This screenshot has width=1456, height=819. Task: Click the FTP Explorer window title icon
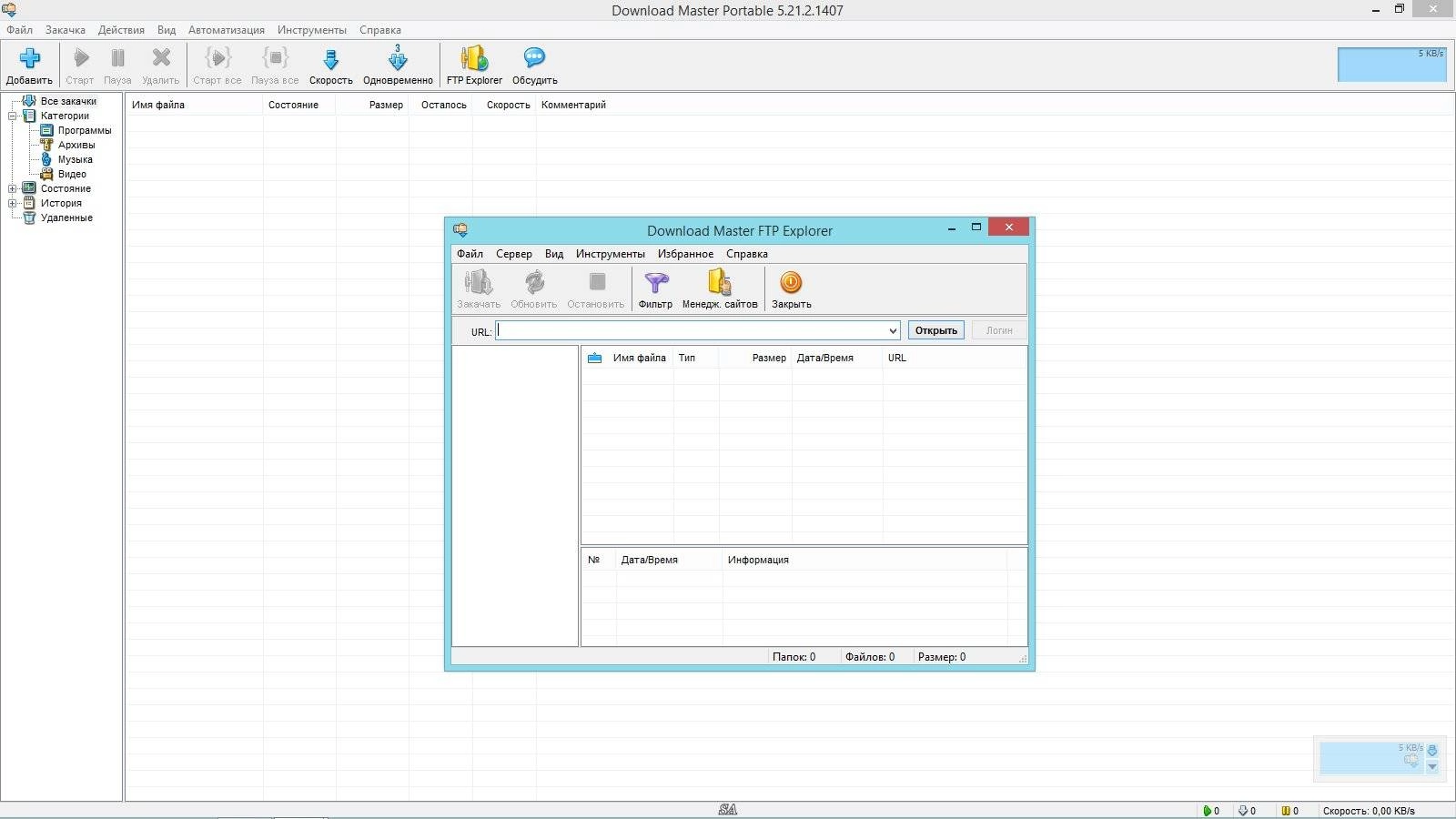click(x=460, y=230)
